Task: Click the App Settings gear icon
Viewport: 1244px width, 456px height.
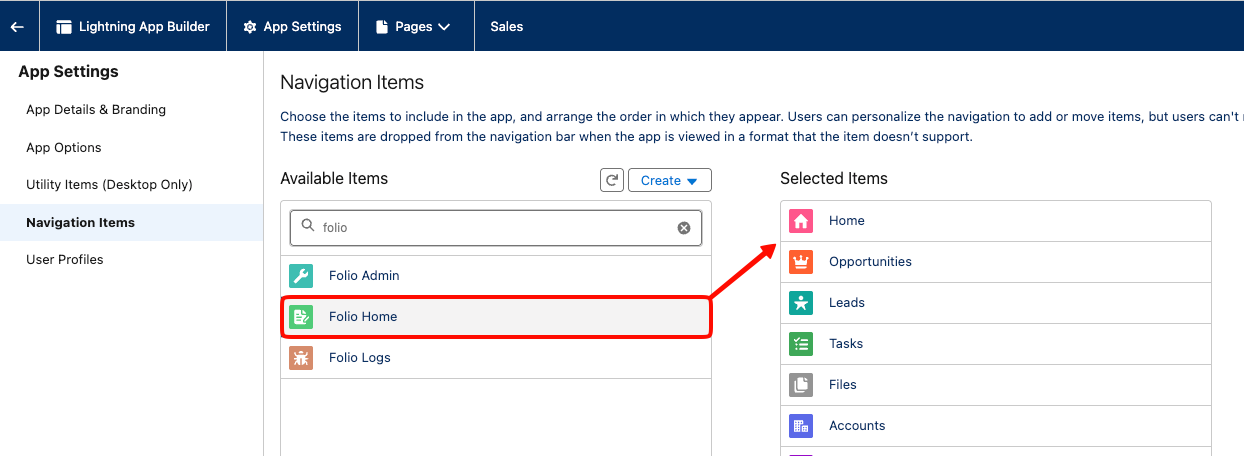Action: [250, 27]
